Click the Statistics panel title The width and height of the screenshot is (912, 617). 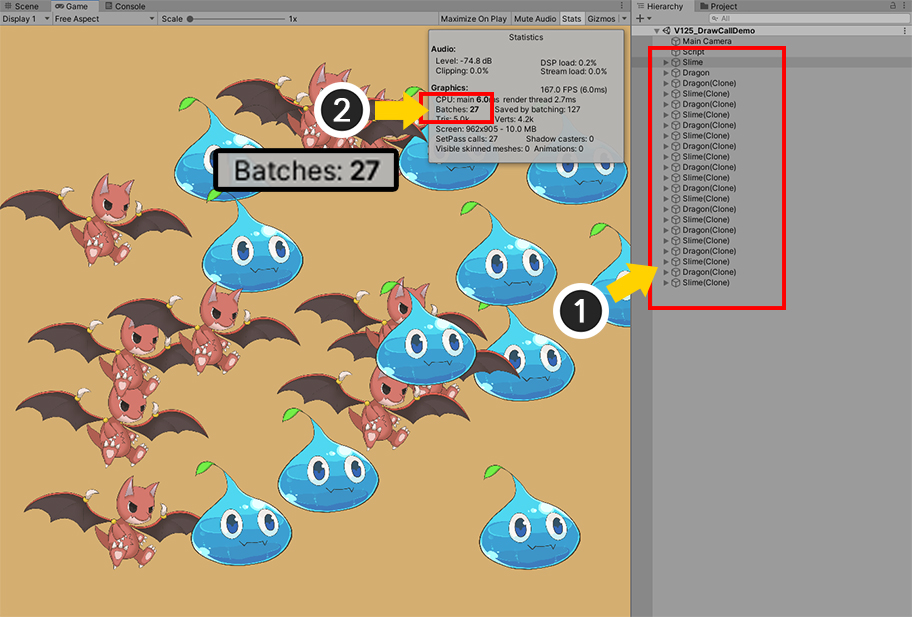(x=526, y=37)
